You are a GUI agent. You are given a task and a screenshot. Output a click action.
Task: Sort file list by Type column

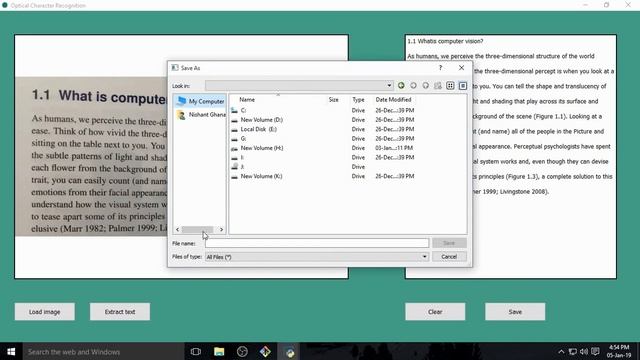click(358, 100)
